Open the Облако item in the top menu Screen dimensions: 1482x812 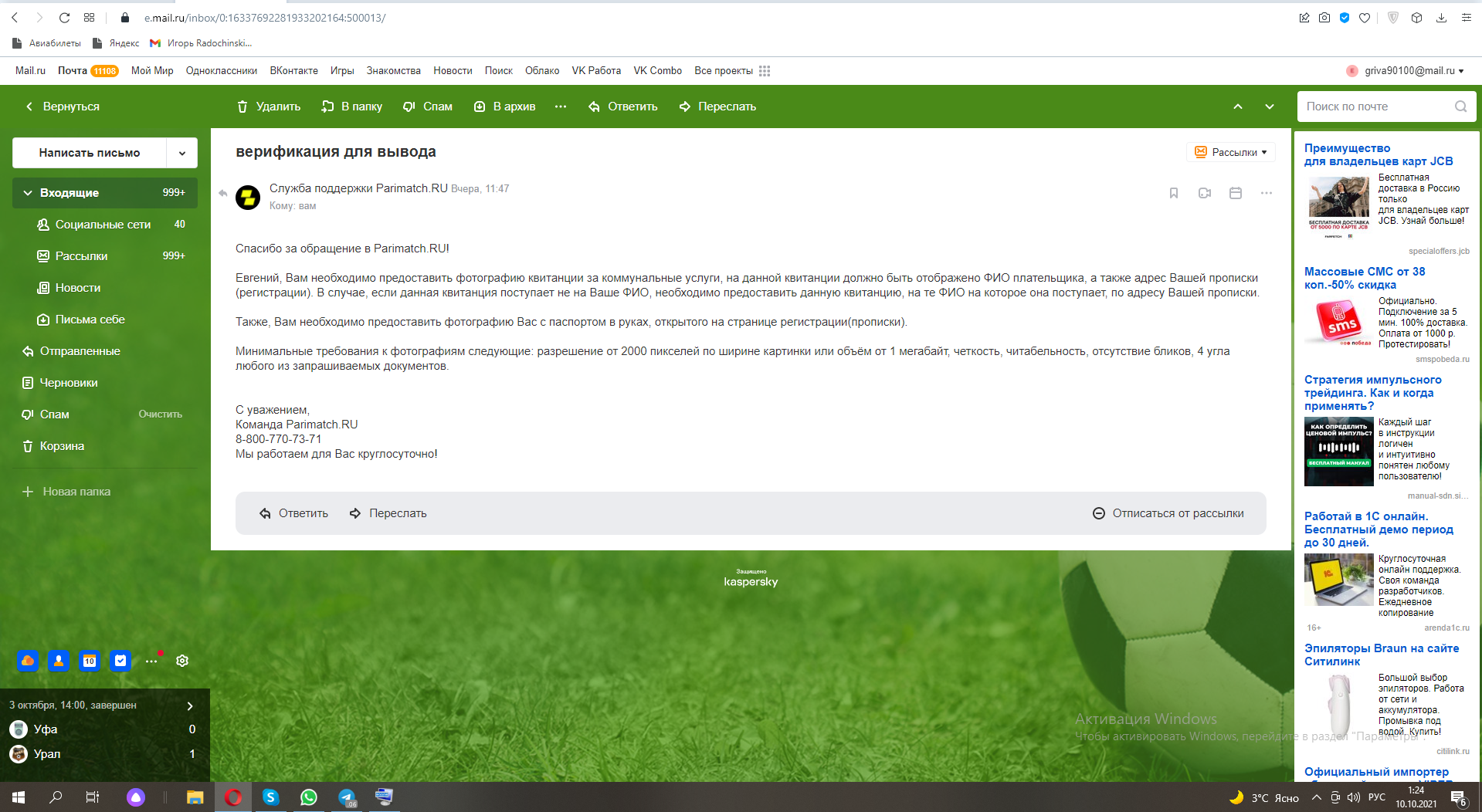click(541, 71)
